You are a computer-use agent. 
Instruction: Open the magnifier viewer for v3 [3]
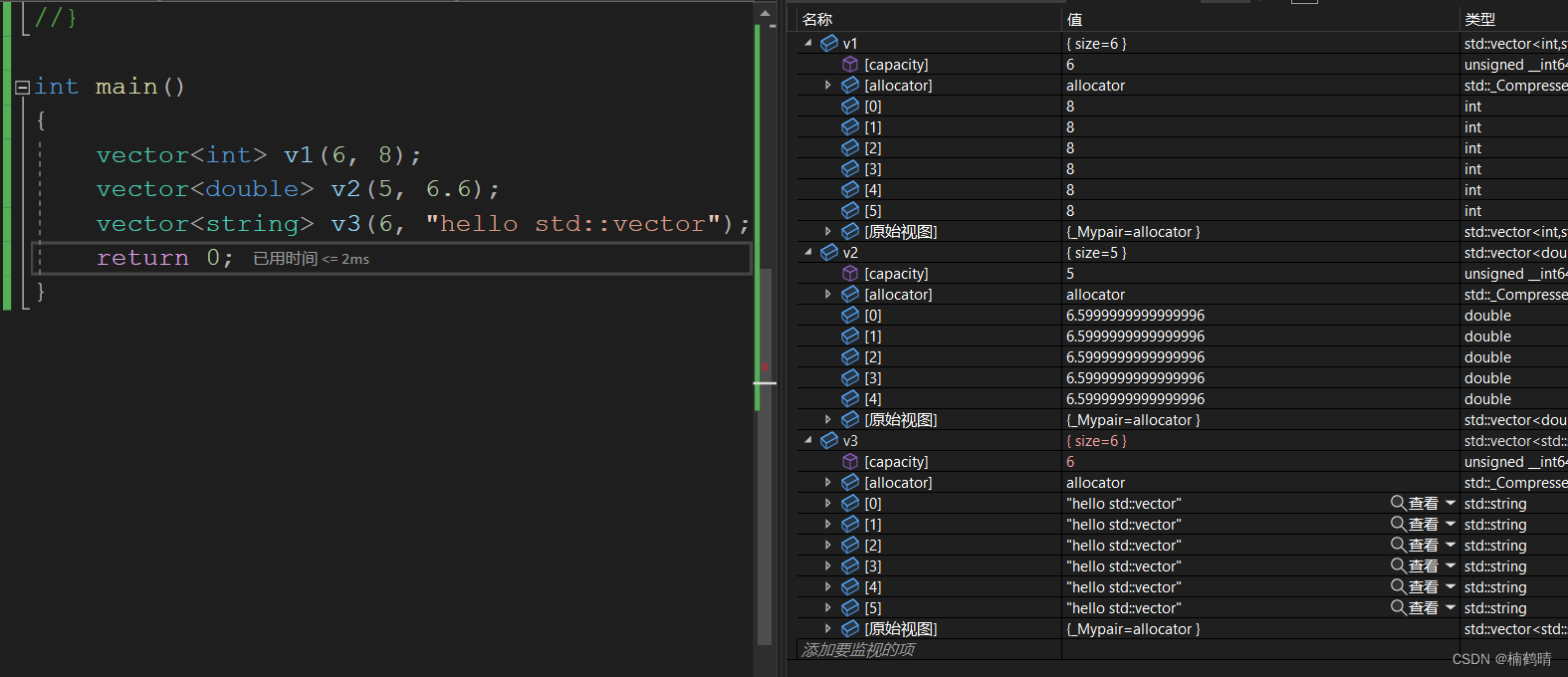tap(1399, 566)
